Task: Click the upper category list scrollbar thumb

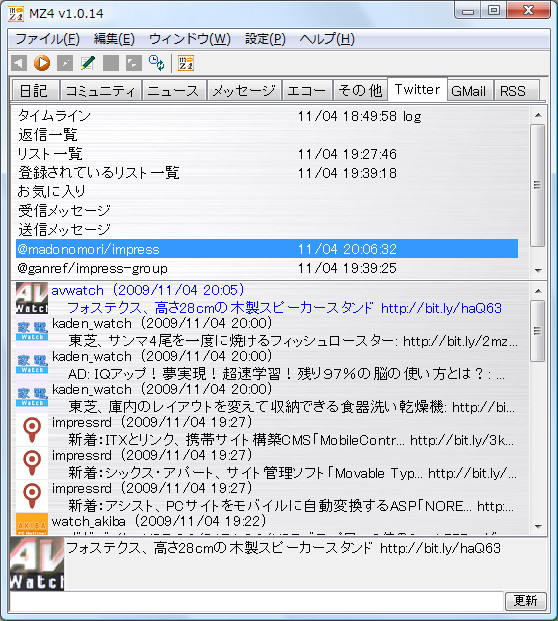Action: point(538,185)
